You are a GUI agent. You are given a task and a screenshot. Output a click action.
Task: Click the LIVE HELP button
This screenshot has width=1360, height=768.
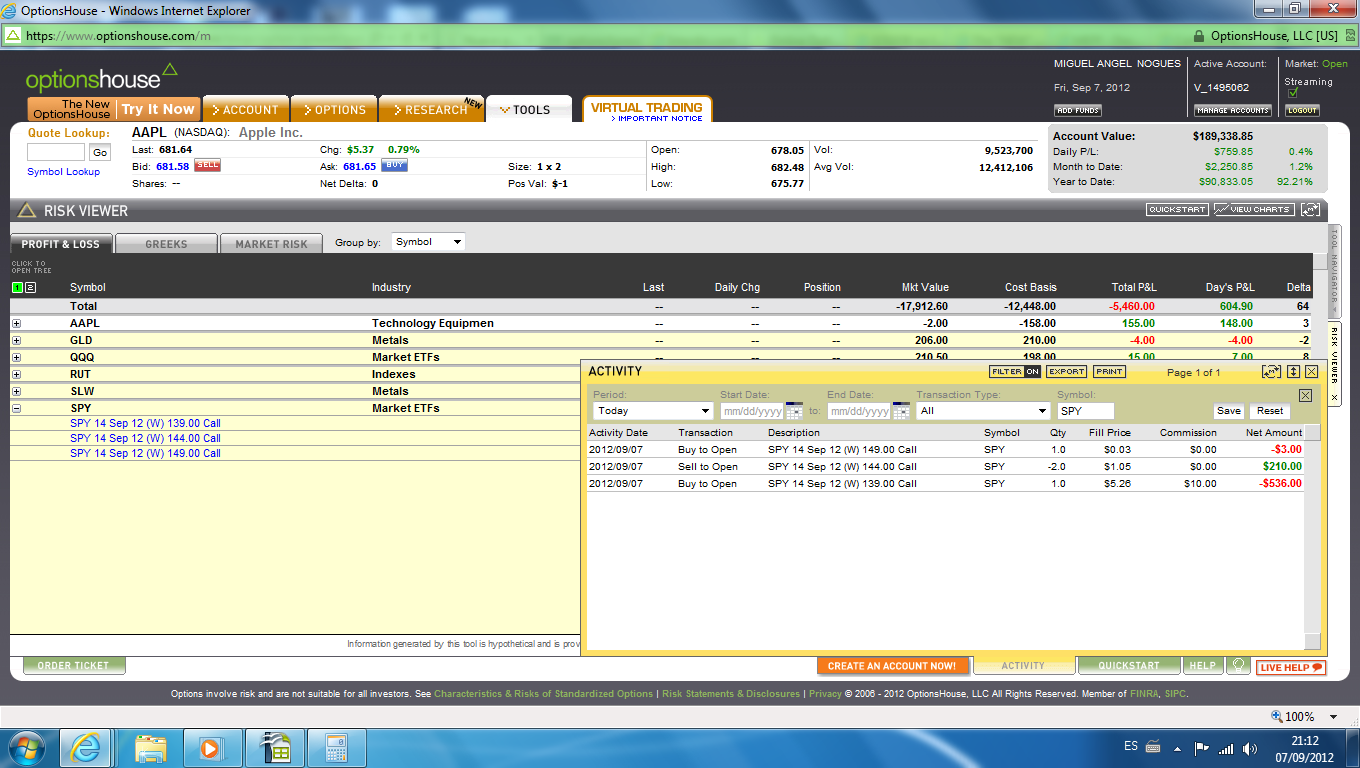click(x=1291, y=667)
